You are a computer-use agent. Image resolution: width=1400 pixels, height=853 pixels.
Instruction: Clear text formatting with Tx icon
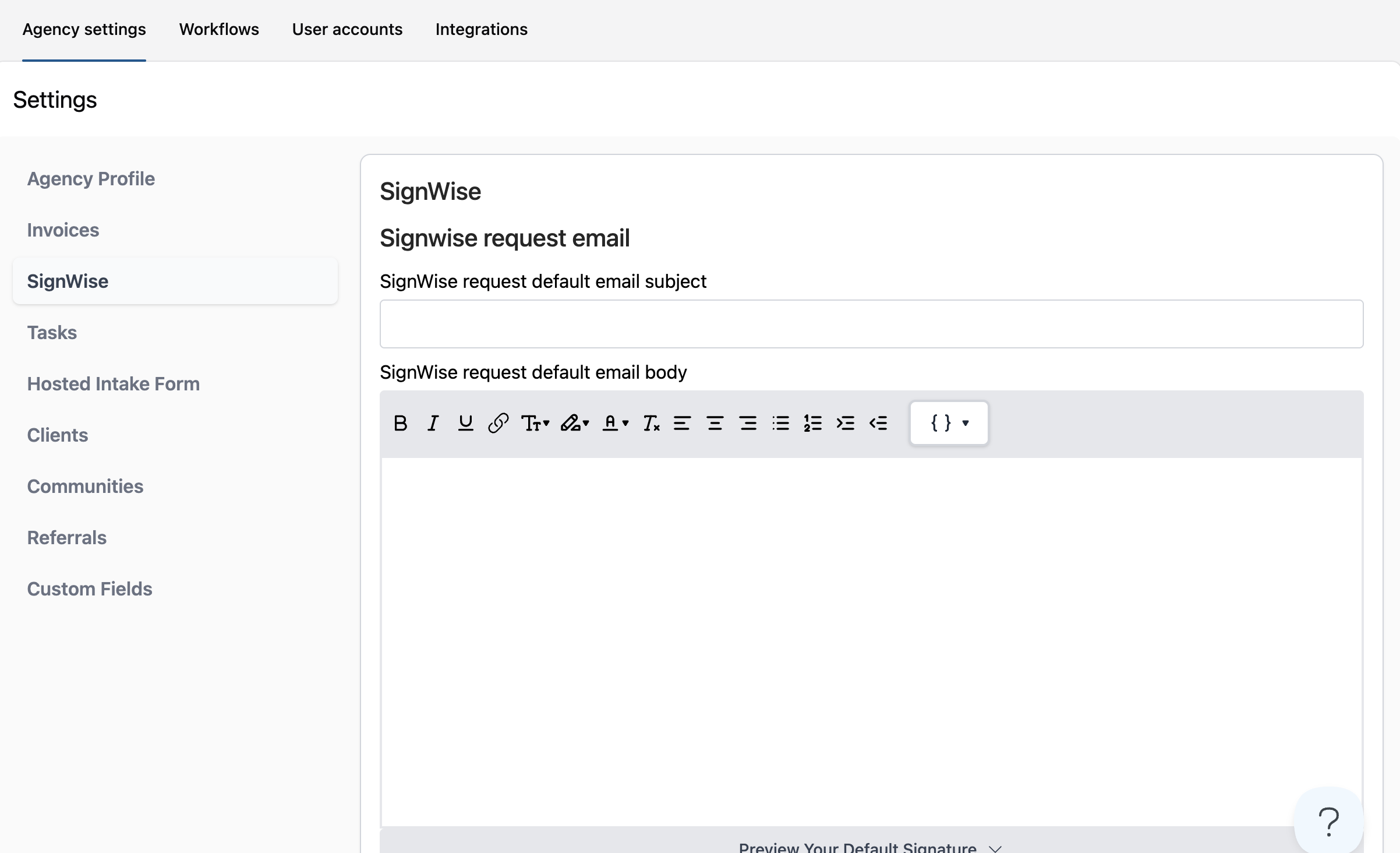pos(650,423)
